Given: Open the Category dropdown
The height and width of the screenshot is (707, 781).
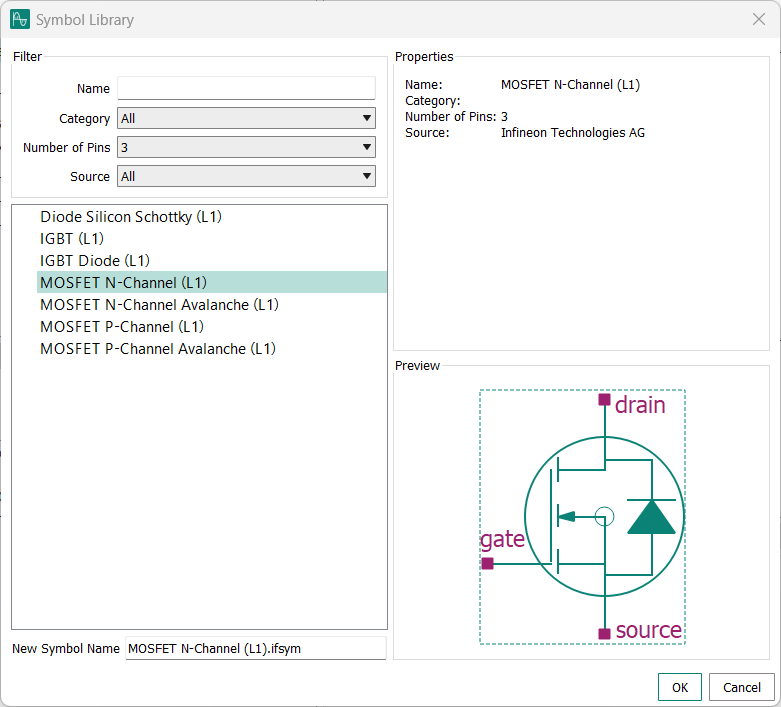Looking at the screenshot, I should click(246, 119).
